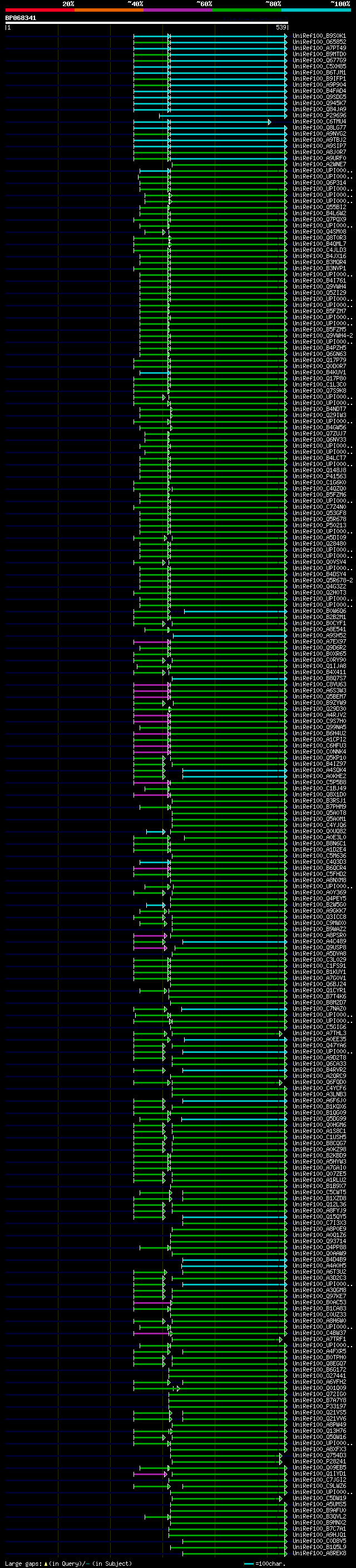Select the UniRef100_Q8LG77 label

319,128
